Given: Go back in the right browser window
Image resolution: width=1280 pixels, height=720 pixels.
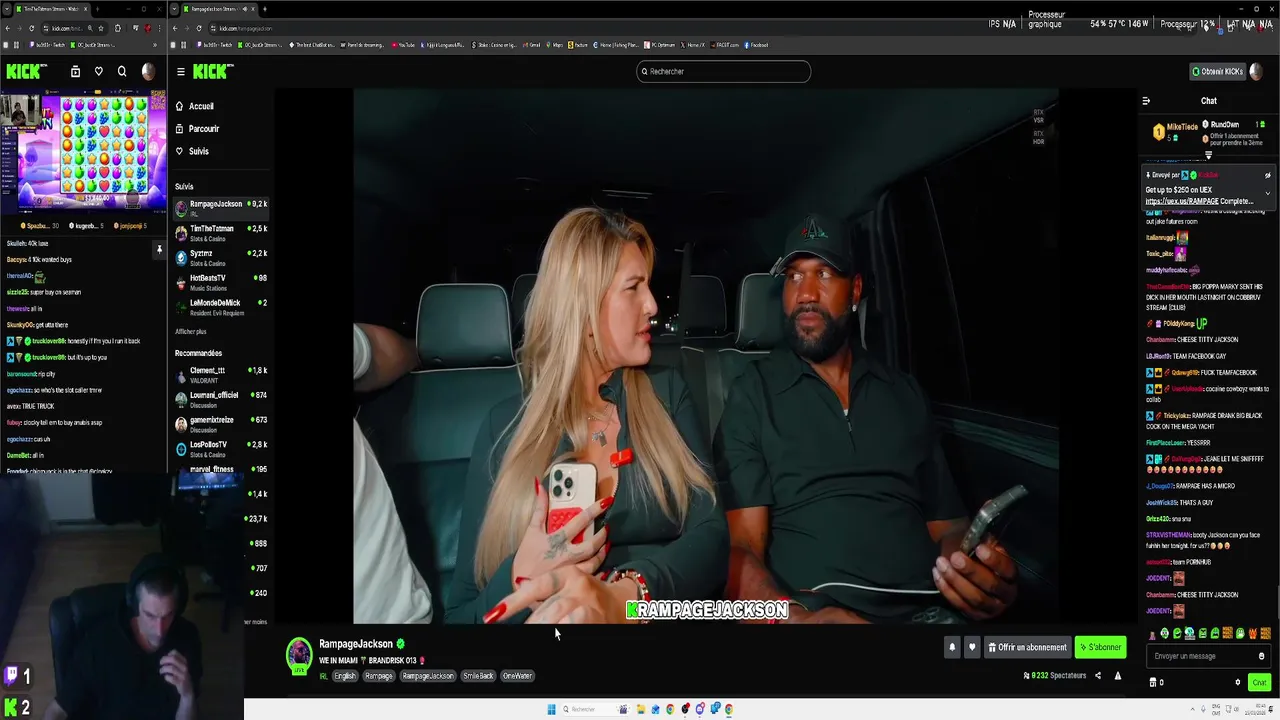Looking at the screenshot, I should pos(174,28).
